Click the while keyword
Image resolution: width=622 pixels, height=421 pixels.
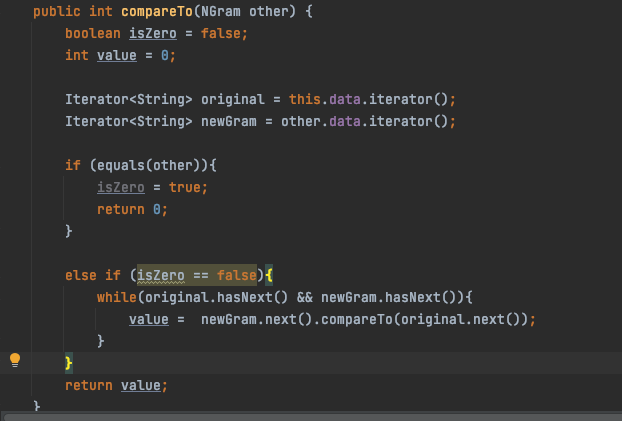(x=116, y=297)
